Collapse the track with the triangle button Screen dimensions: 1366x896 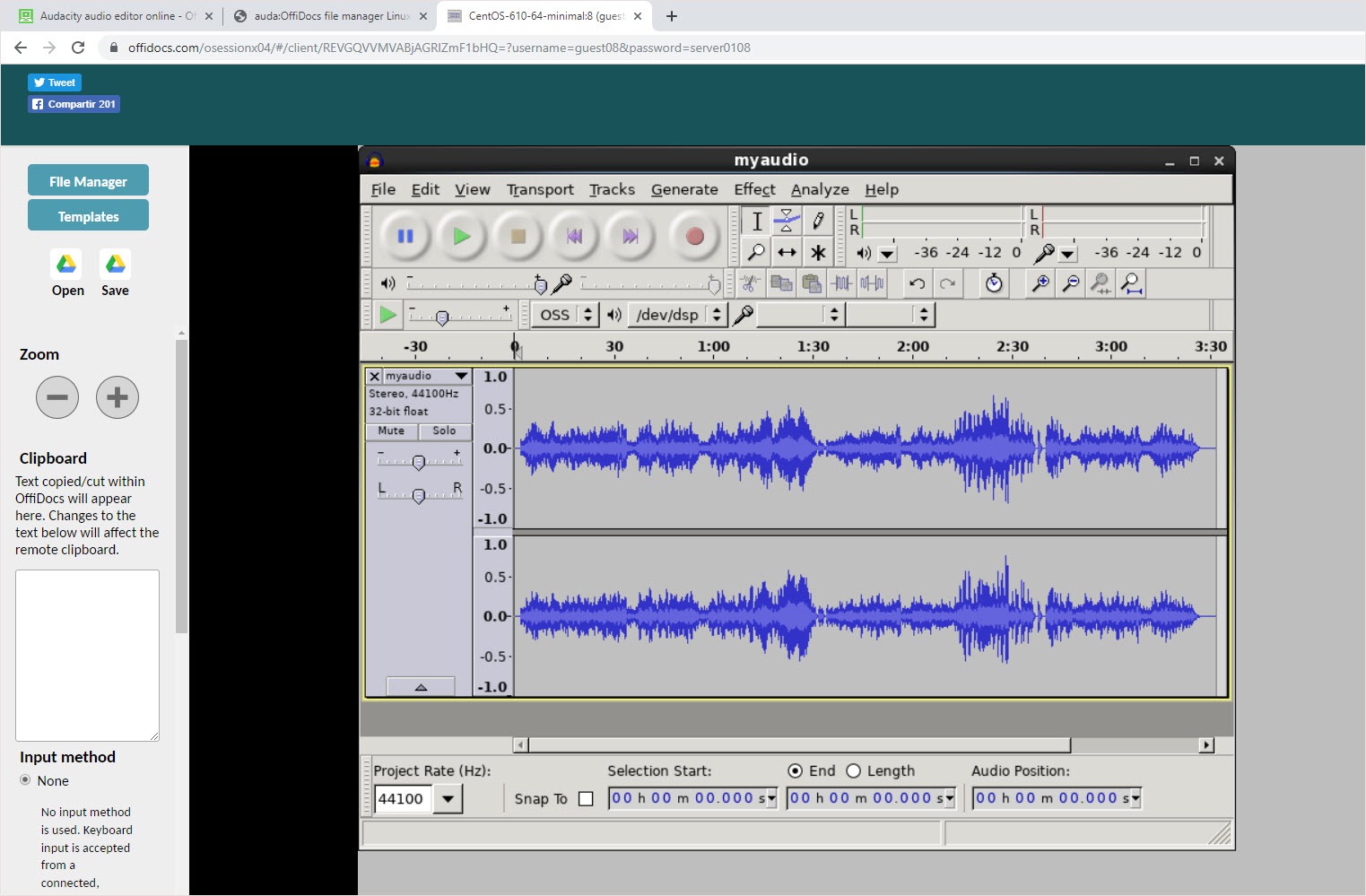(421, 687)
